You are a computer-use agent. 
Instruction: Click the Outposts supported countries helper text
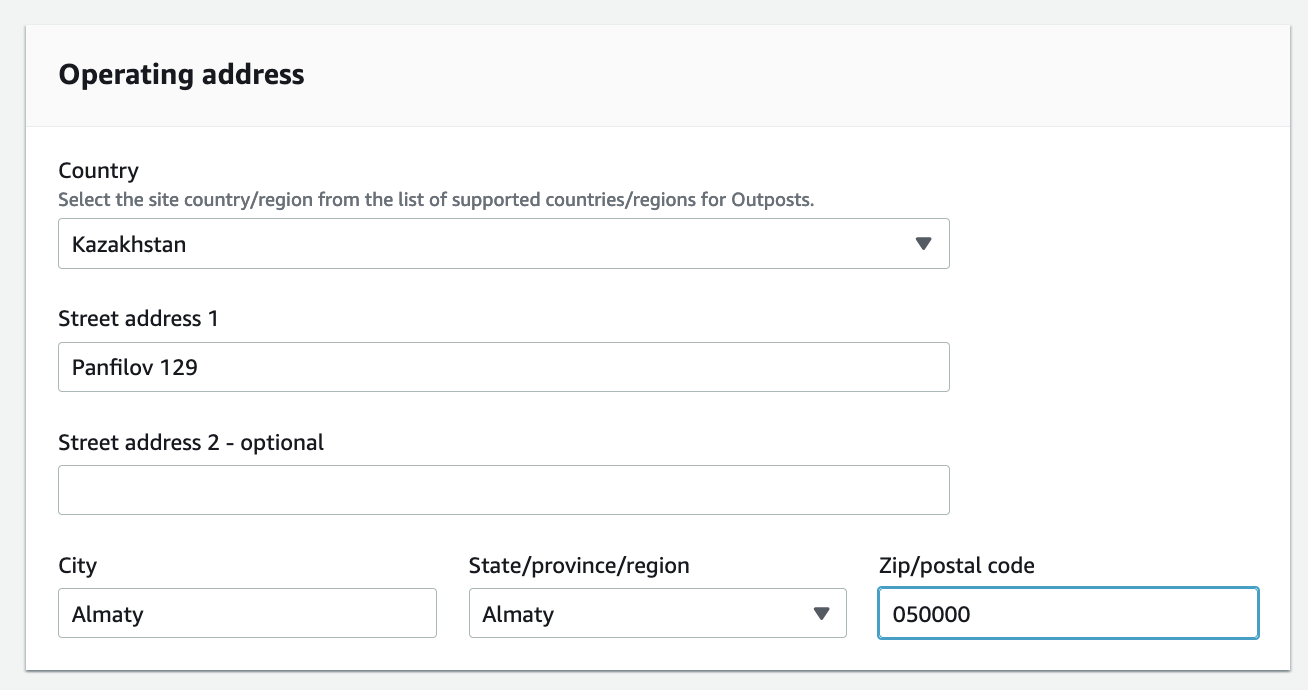pyautogui.click(x=436, y=199)
